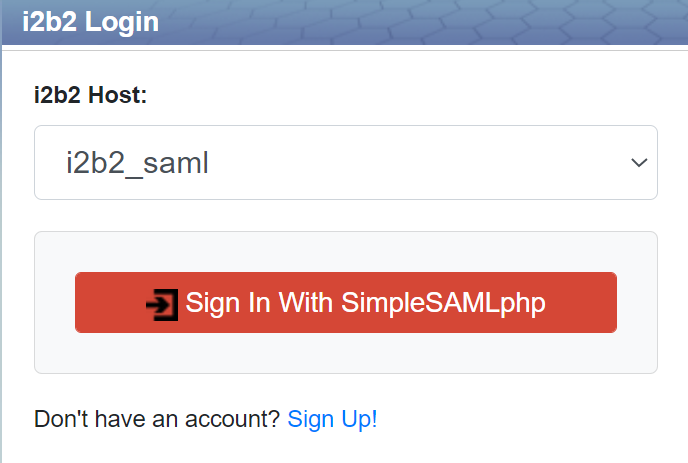This screenshot has height=463, width=688.
Task: Click the white space below the account prompt
Action: tap(345, 449)
